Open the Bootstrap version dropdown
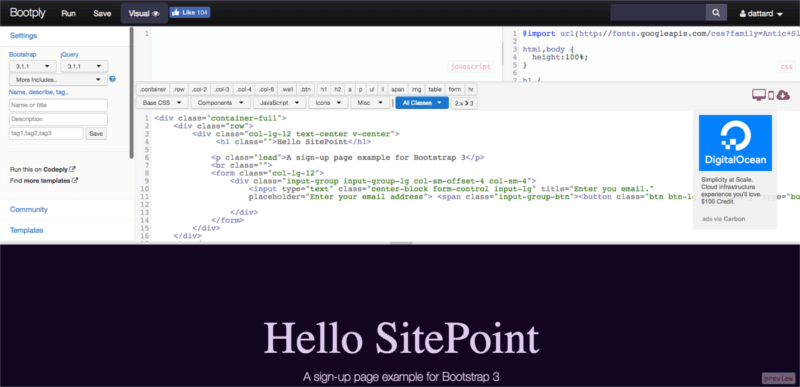Screen dimensions: 800x387 pyautogui.click(x=33, y=66)
